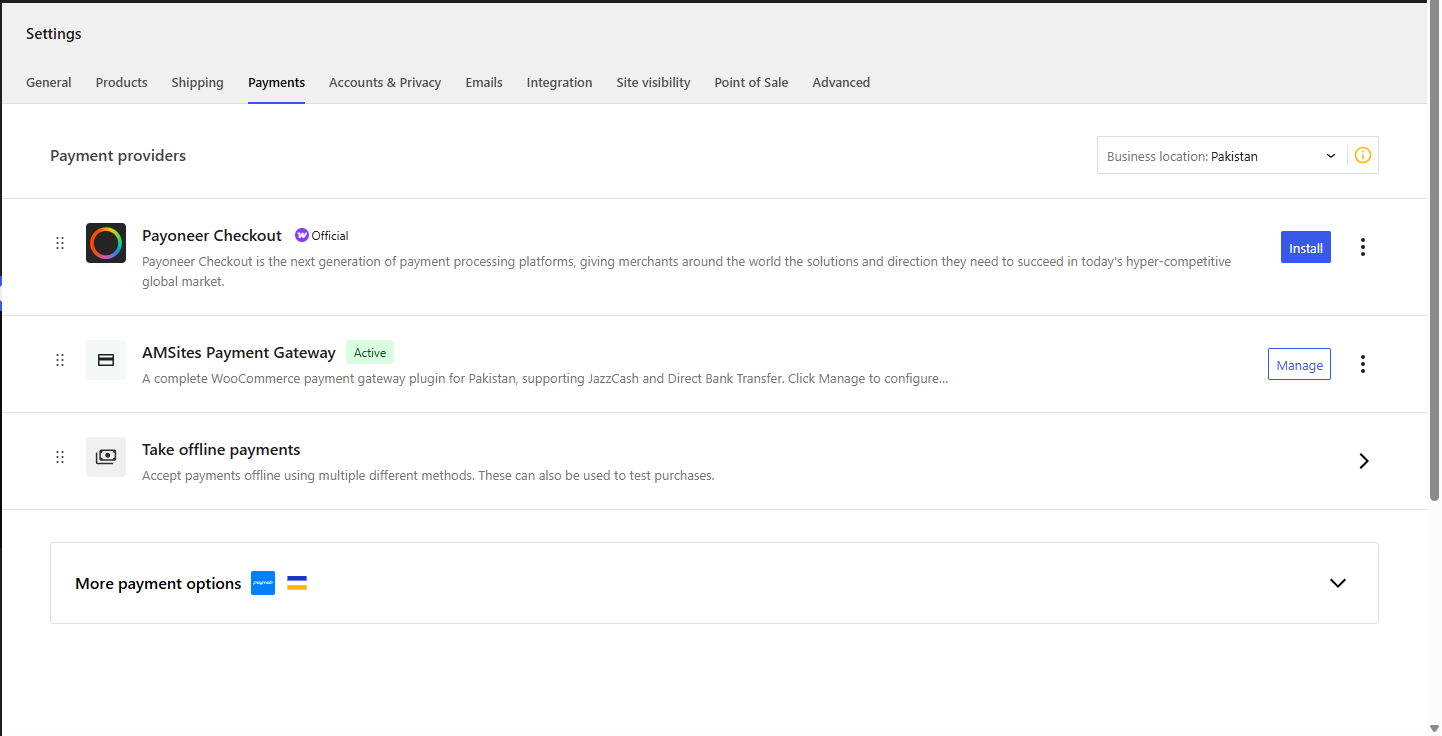The height and width of the screenshot is (736, 1442).
Task: Click the Settings page title
Action: click(x=54, y=34)
